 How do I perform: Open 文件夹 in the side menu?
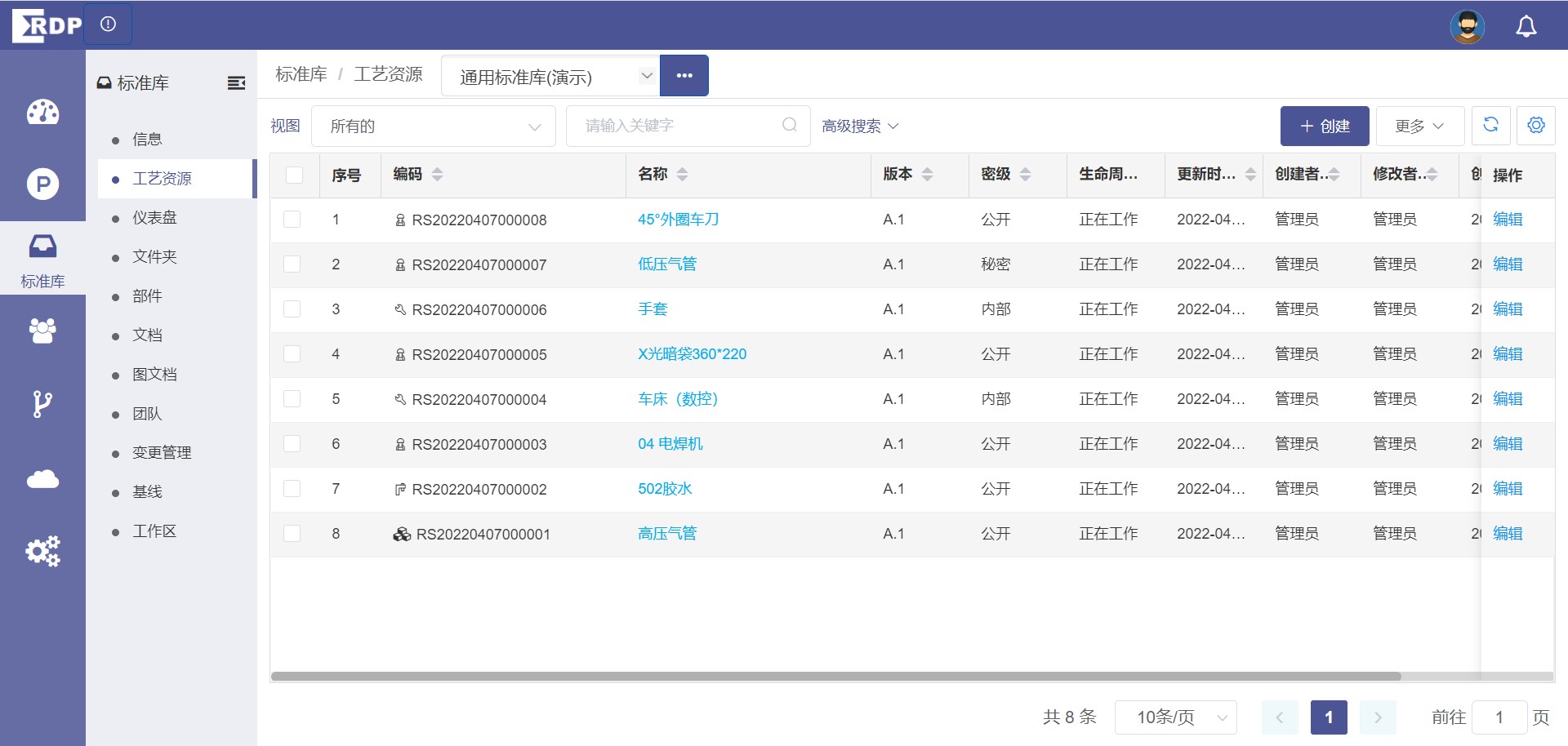point(154,256)
